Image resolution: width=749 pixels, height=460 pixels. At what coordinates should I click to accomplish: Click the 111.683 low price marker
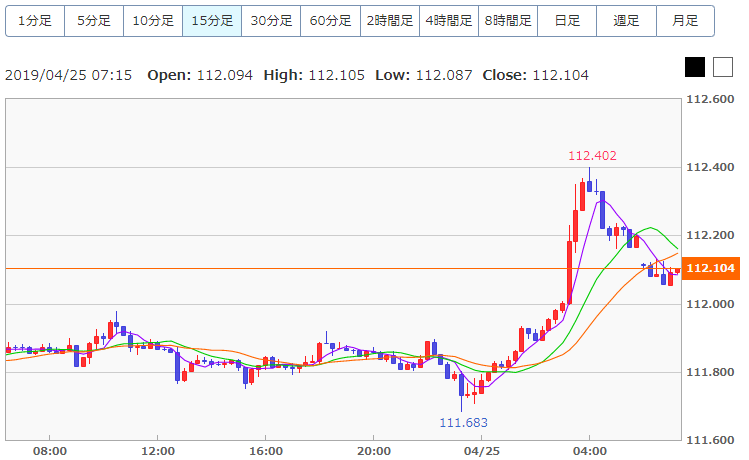click(463, 423)
